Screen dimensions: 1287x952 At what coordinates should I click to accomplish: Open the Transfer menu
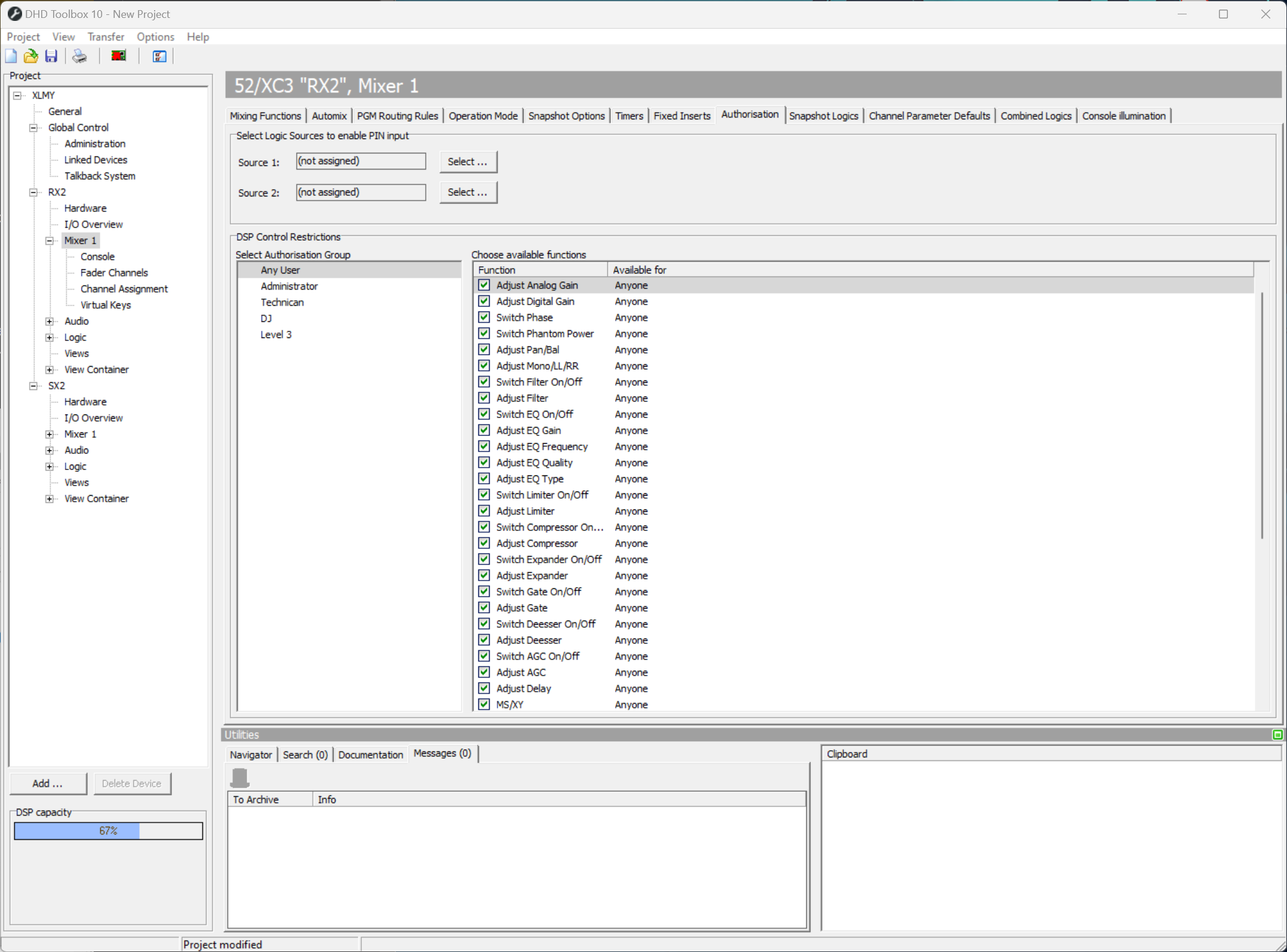[106, 36]
